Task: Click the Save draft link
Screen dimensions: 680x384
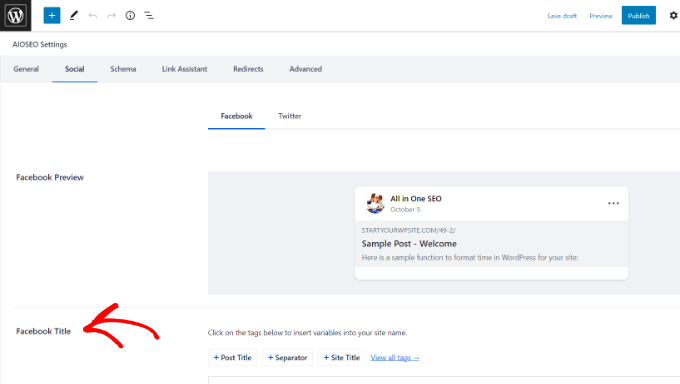Action: point(562,16)
